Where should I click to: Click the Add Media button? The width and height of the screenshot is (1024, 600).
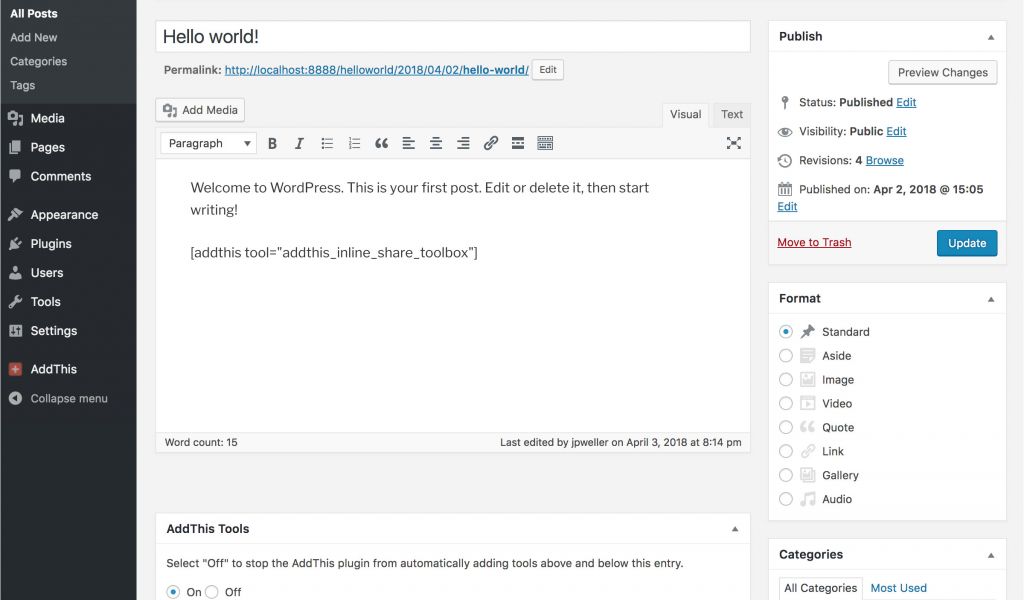200,110
